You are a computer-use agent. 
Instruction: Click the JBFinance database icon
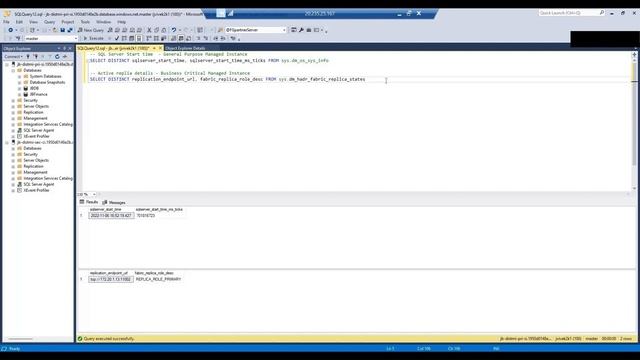tap(26, 94)
